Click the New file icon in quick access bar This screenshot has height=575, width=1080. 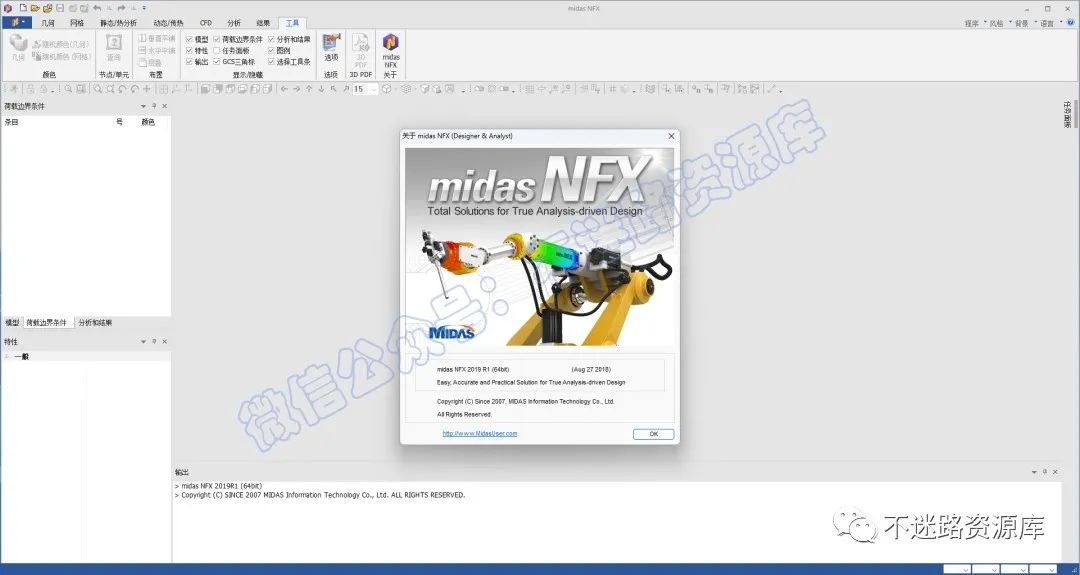23,8
